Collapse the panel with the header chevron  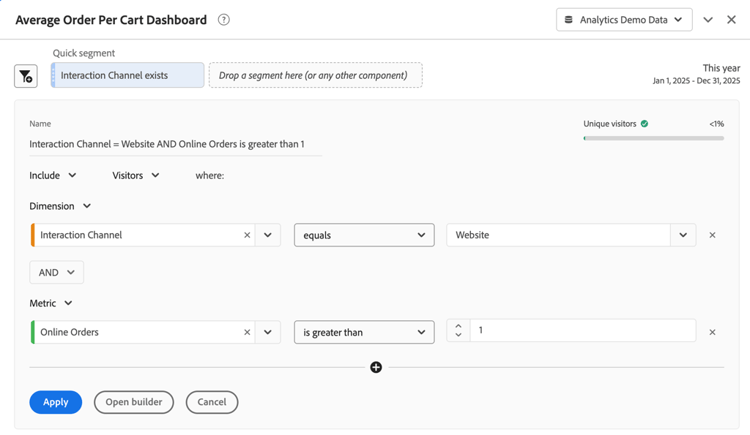[708, 20]
